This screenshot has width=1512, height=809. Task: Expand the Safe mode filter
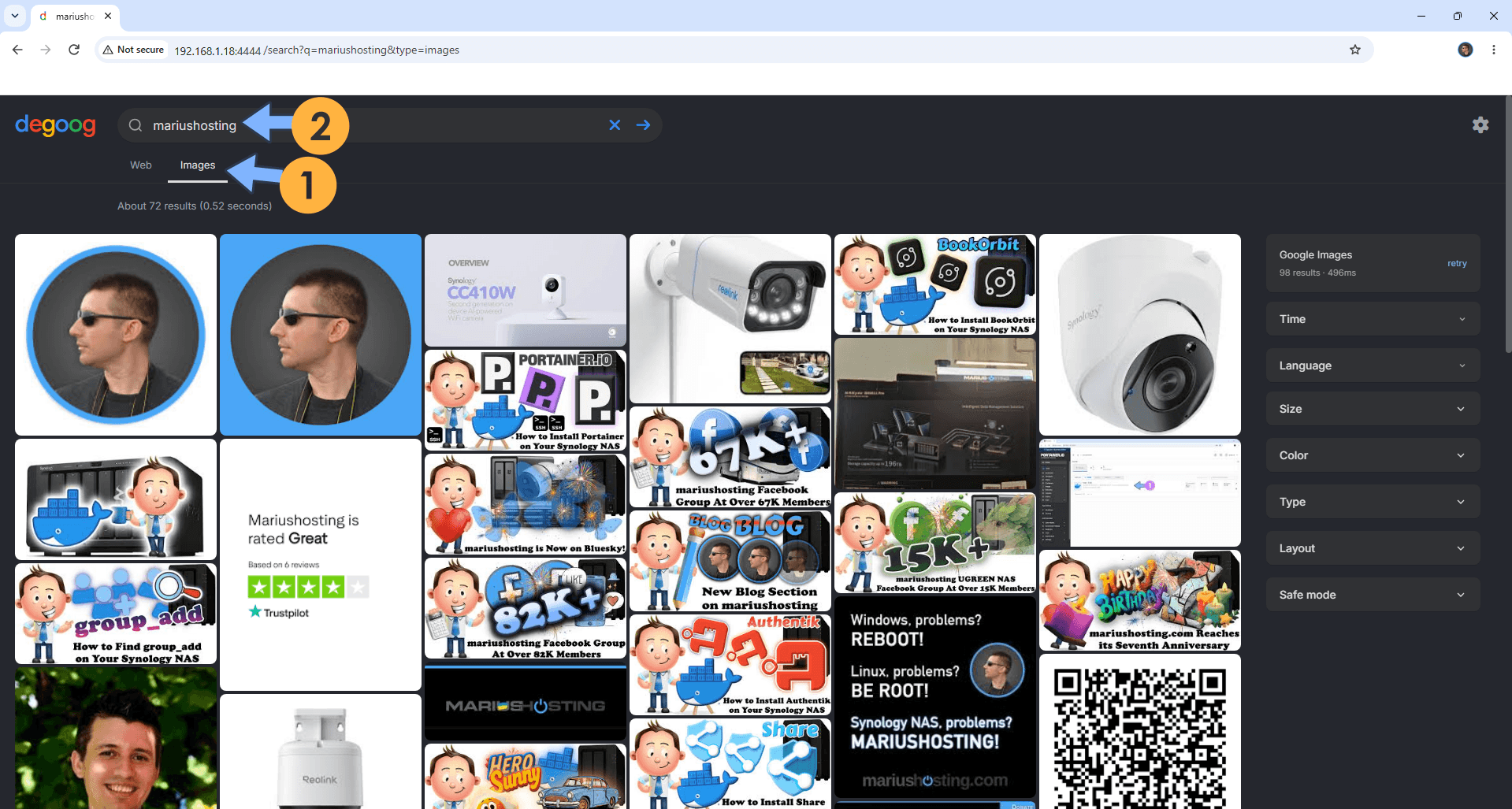pyautogui.click(x=1373, y=595)
